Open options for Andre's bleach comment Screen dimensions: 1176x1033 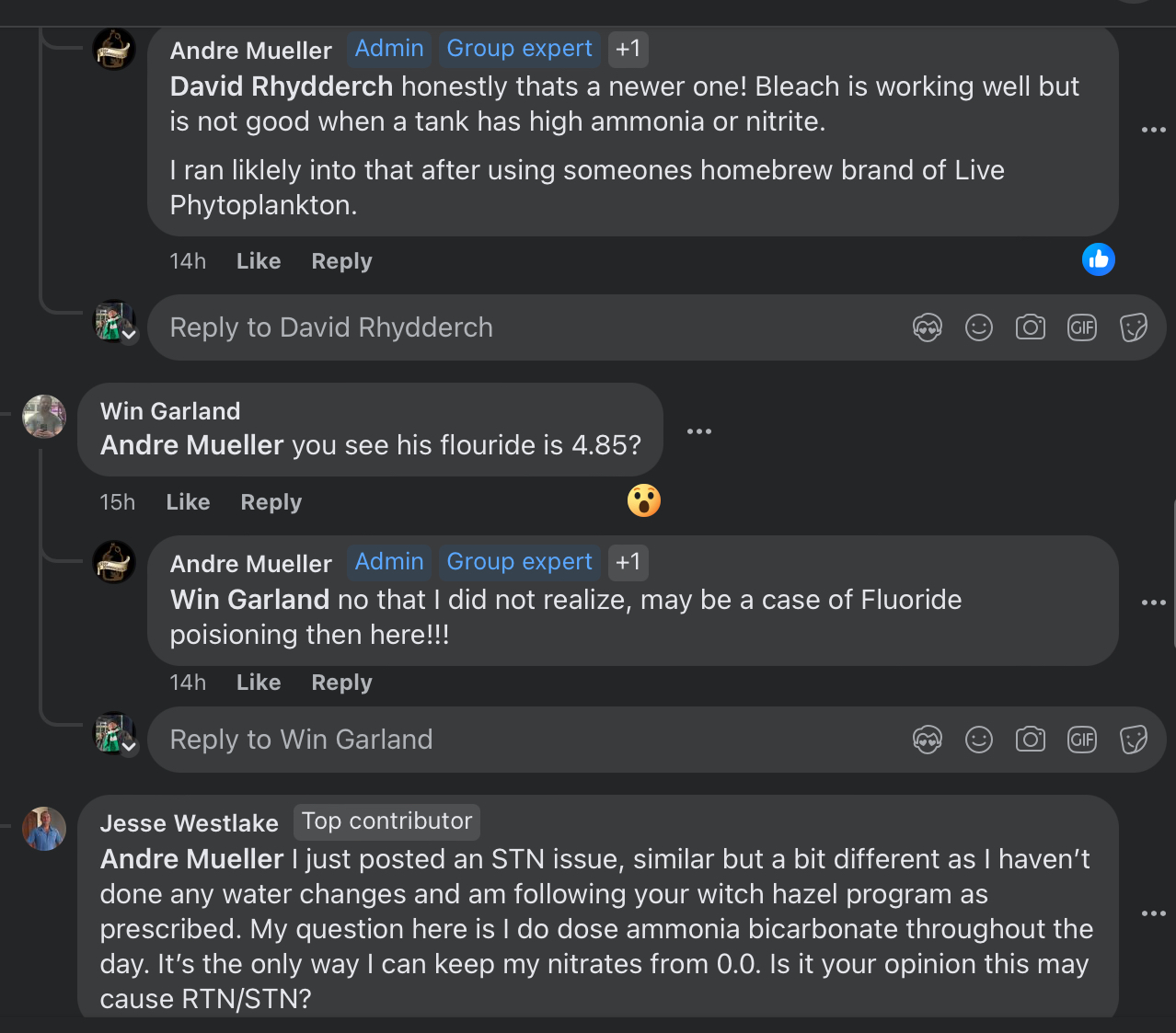click(x=1153, y=130)
